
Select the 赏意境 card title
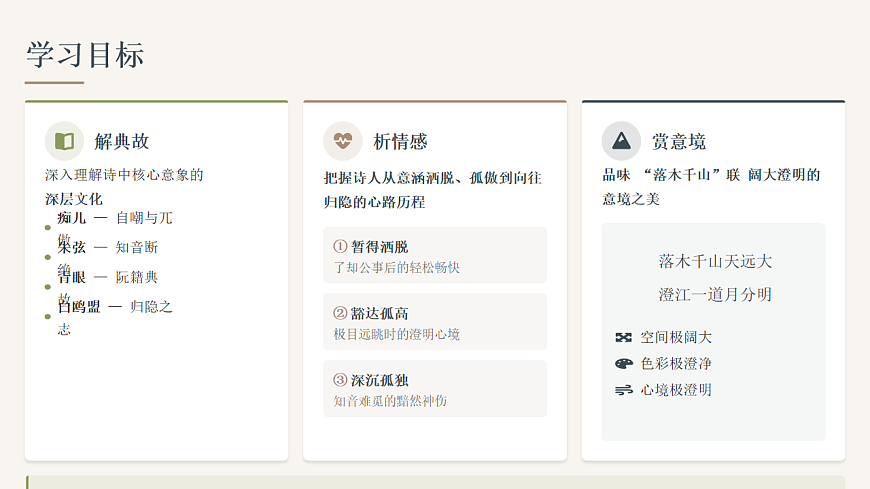679,142
